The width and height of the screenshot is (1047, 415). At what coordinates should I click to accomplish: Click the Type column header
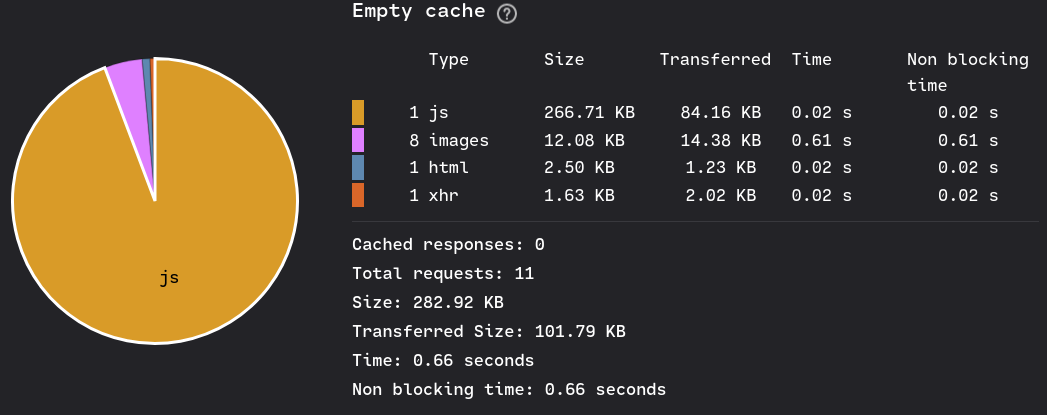(x=449, y=59)
